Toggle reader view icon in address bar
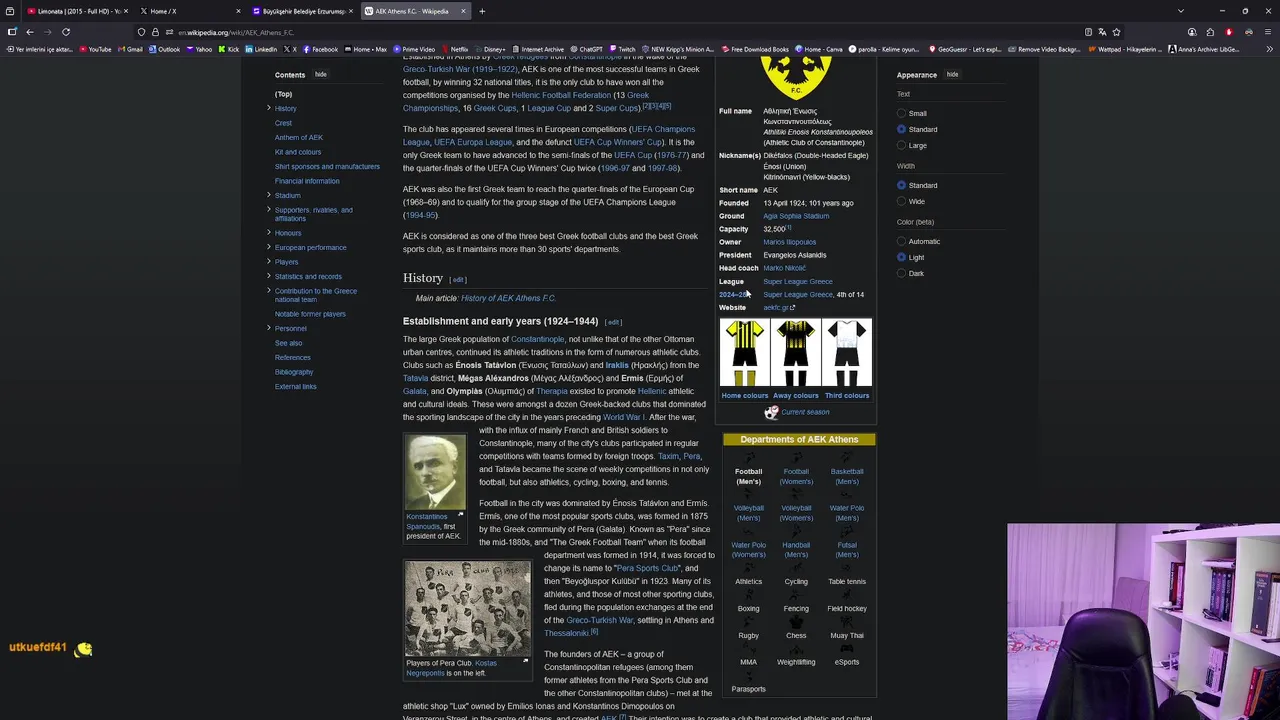This screenshot has height=720, width=1280. pos(1089,32)
